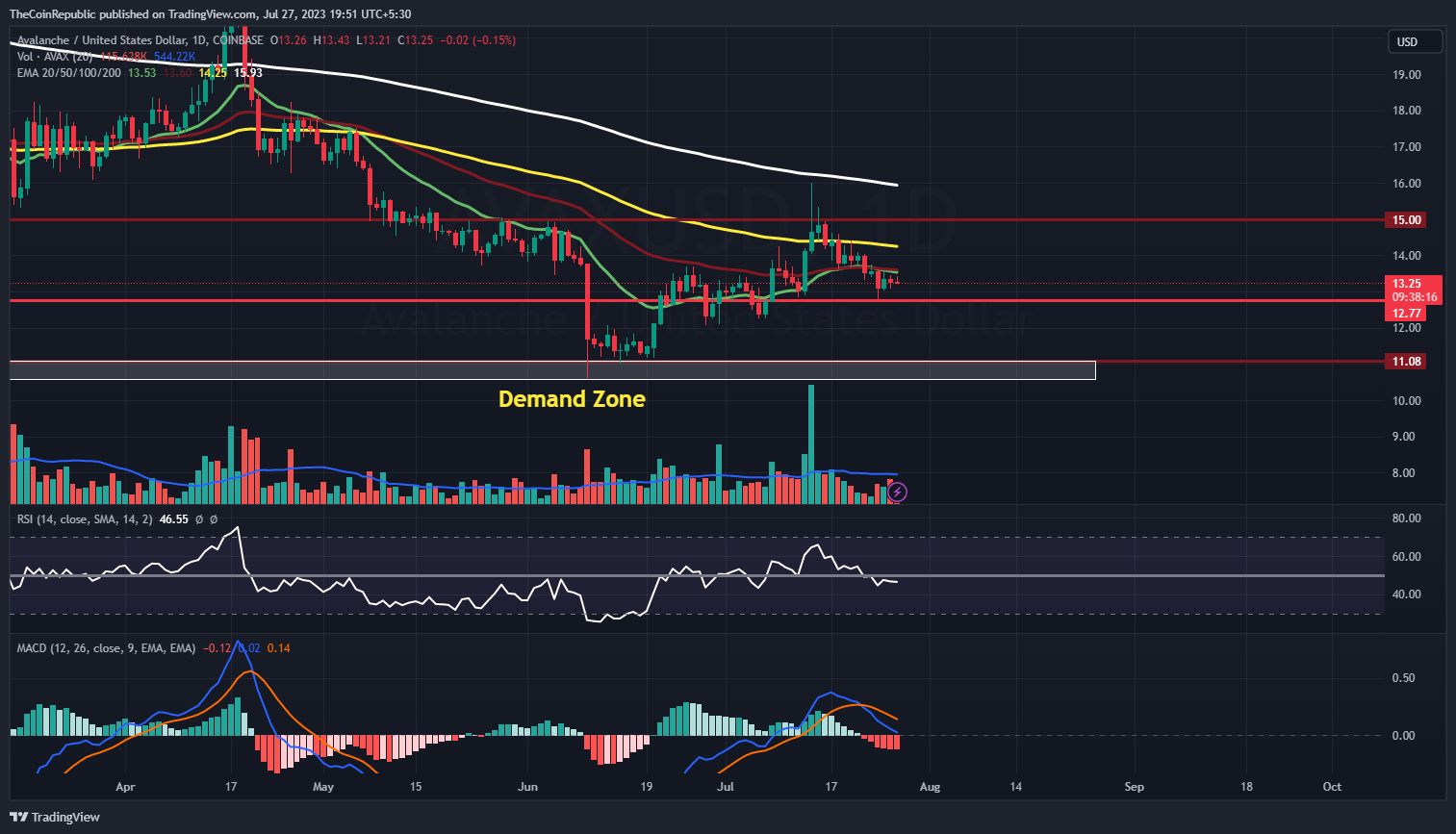Click the 16.00 price scale label
The height and width of the screenshot is (834, 1456).
click(x=1407, y=184)
